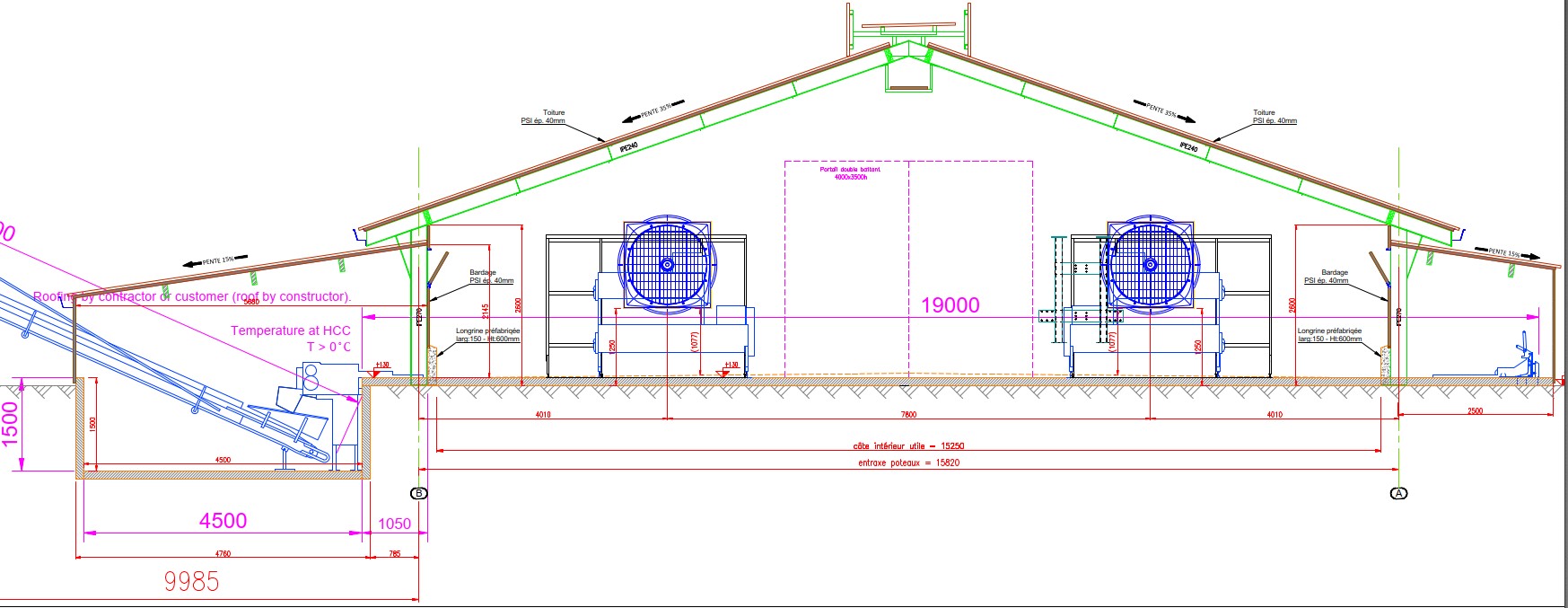The height and width of the screenshot is (608, 1568).
Task: Click 'entraxe poteaux = 15820' dimension text
Action: pos(908,463)
